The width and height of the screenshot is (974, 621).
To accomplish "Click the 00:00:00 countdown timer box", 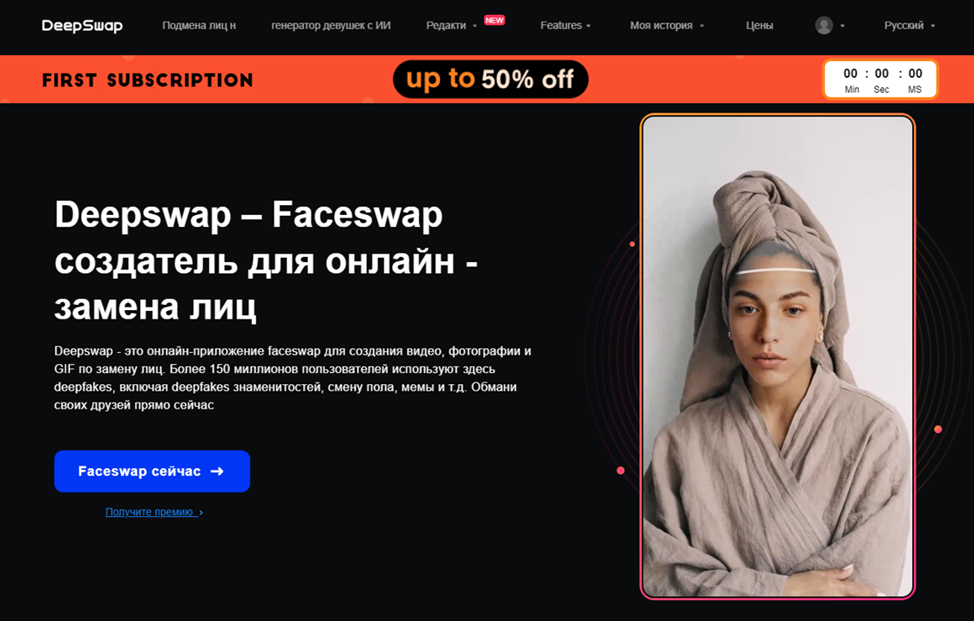I will (881, 79).
